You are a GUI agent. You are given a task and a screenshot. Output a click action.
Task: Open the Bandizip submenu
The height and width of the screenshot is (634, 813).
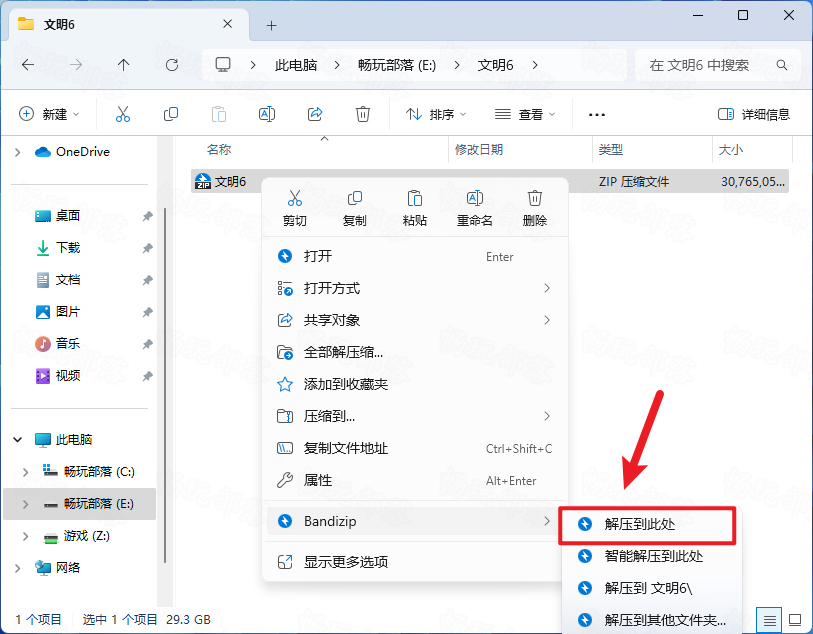click(412, 521)
